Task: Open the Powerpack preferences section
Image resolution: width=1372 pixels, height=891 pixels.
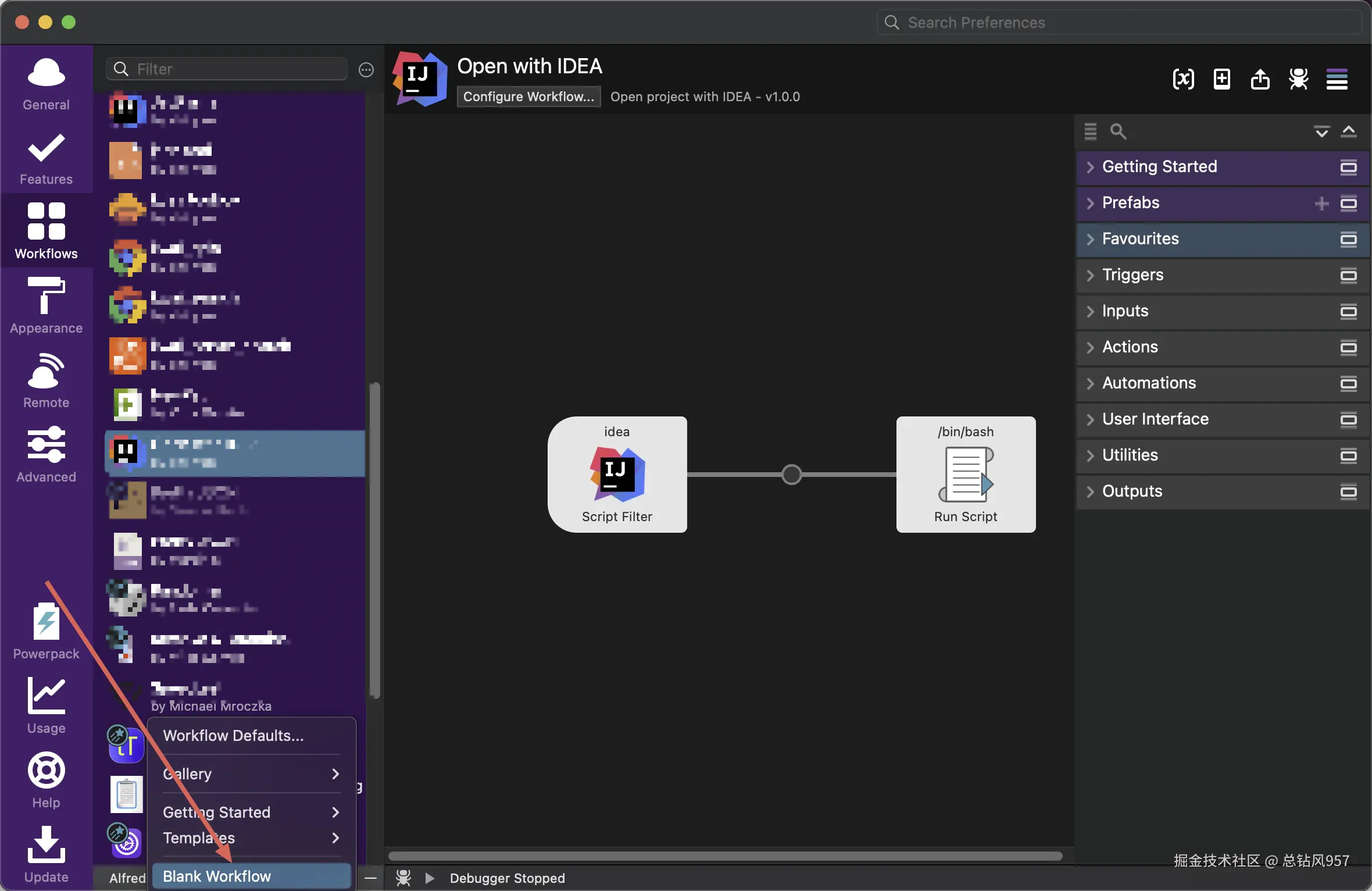Action: pos(46,631)
